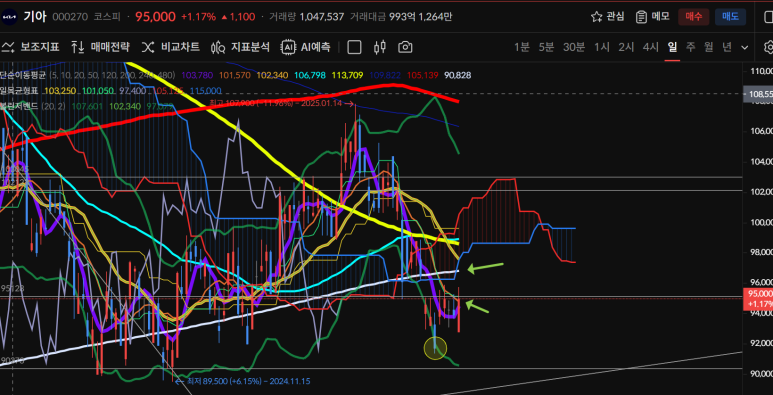Click Ichimoku value 115,000
The height and width of the screenshot is (395, 773).
(205, 91)
